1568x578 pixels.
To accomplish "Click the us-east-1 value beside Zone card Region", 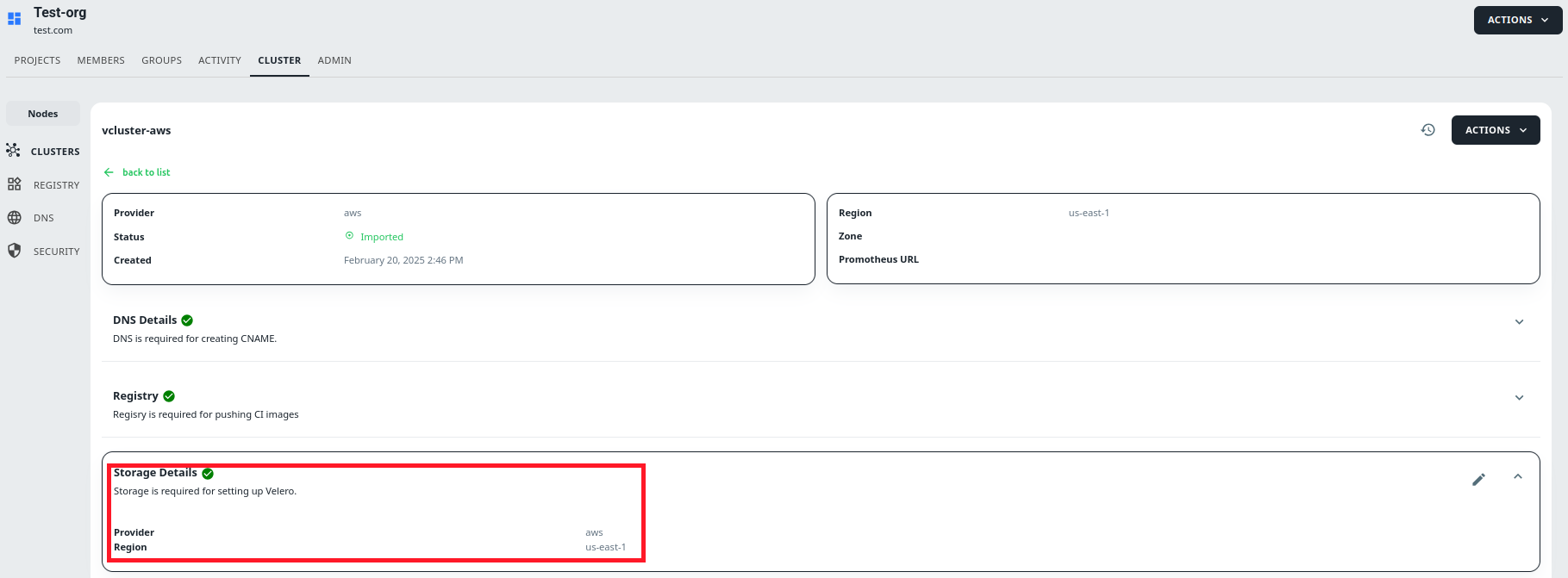I will click(1089, 213).
